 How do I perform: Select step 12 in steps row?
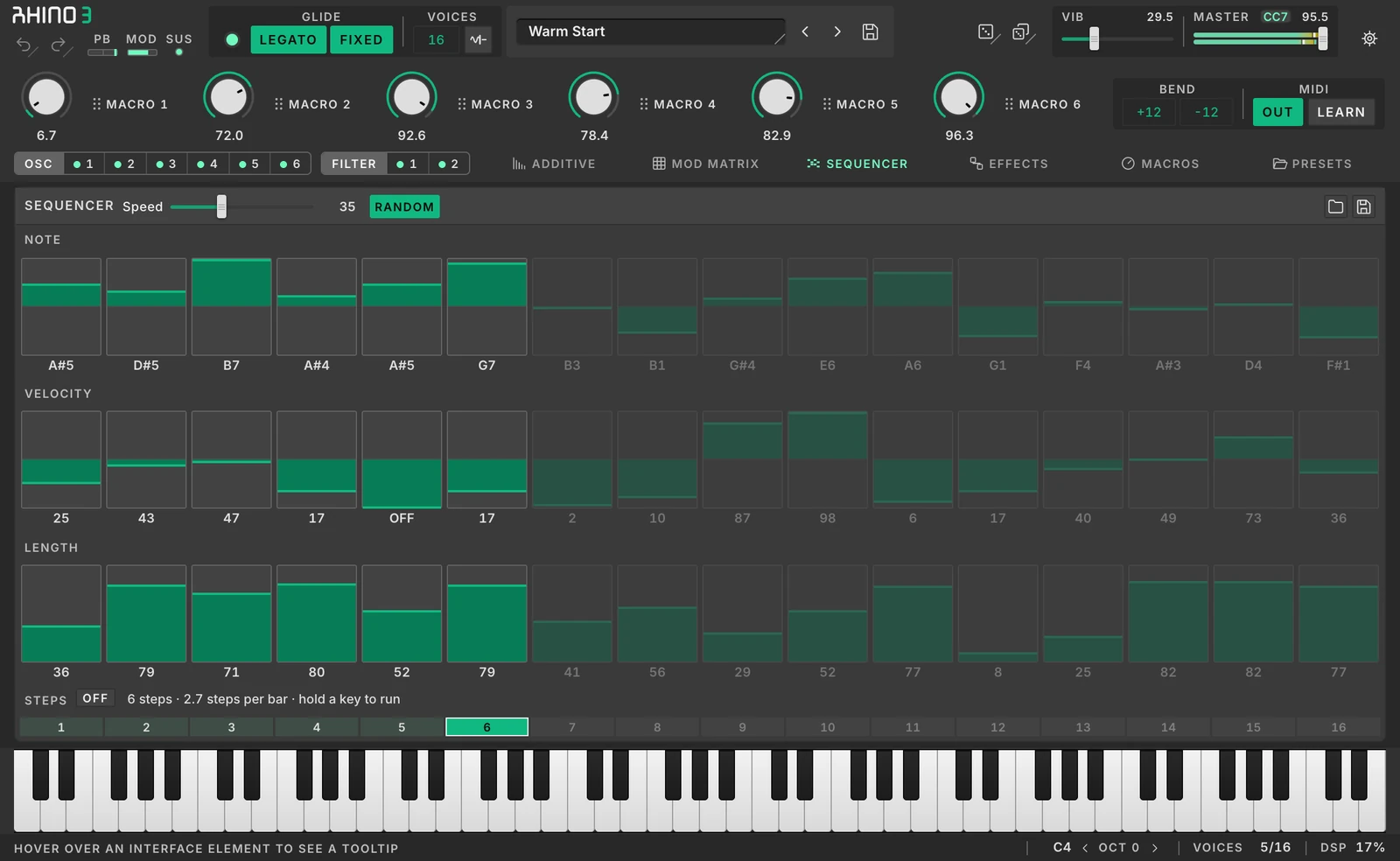click(x=997, y=727)
